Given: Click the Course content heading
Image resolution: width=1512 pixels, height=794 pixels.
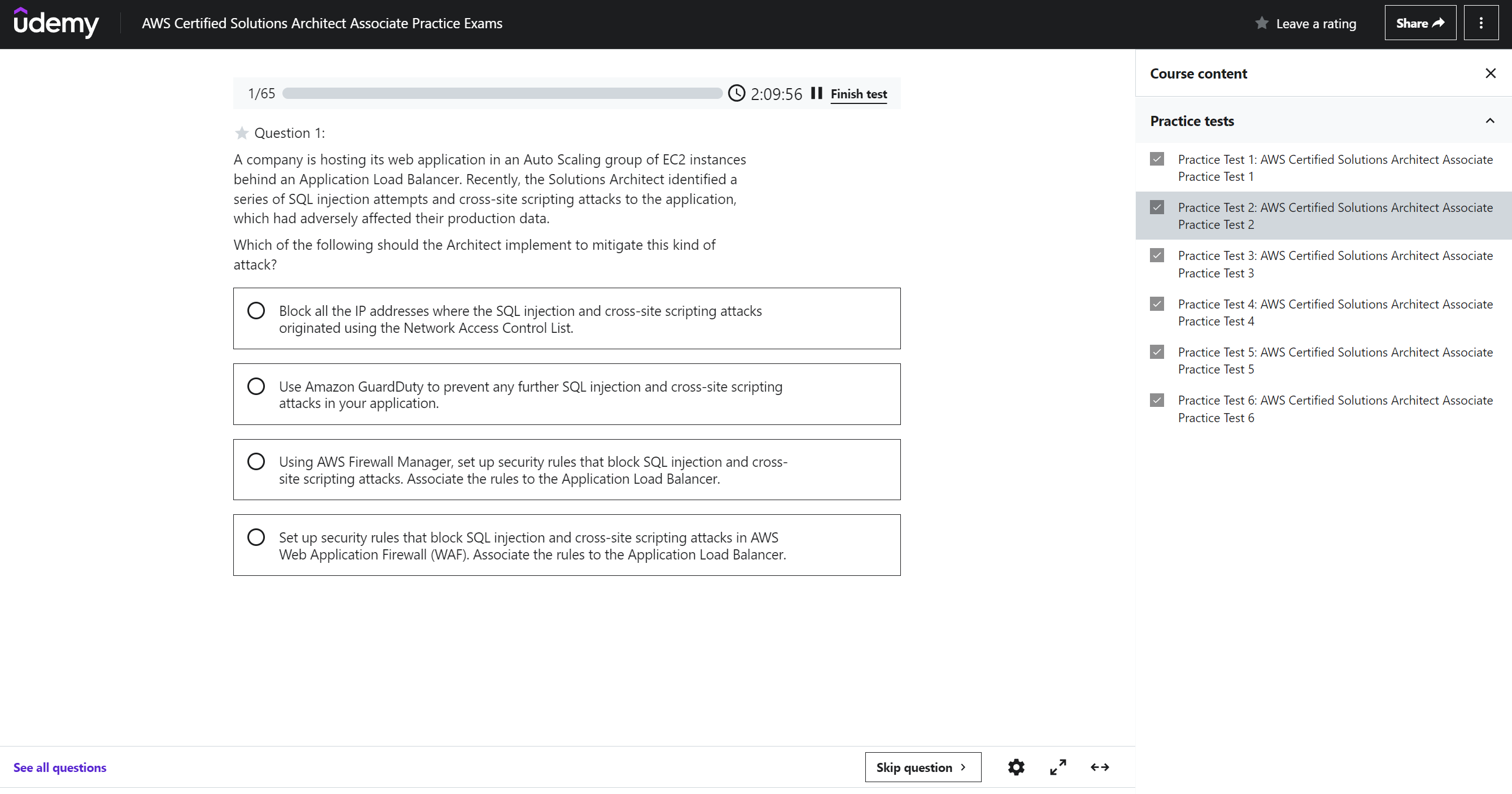Looking at the screenshot, I should (1198, 73).
